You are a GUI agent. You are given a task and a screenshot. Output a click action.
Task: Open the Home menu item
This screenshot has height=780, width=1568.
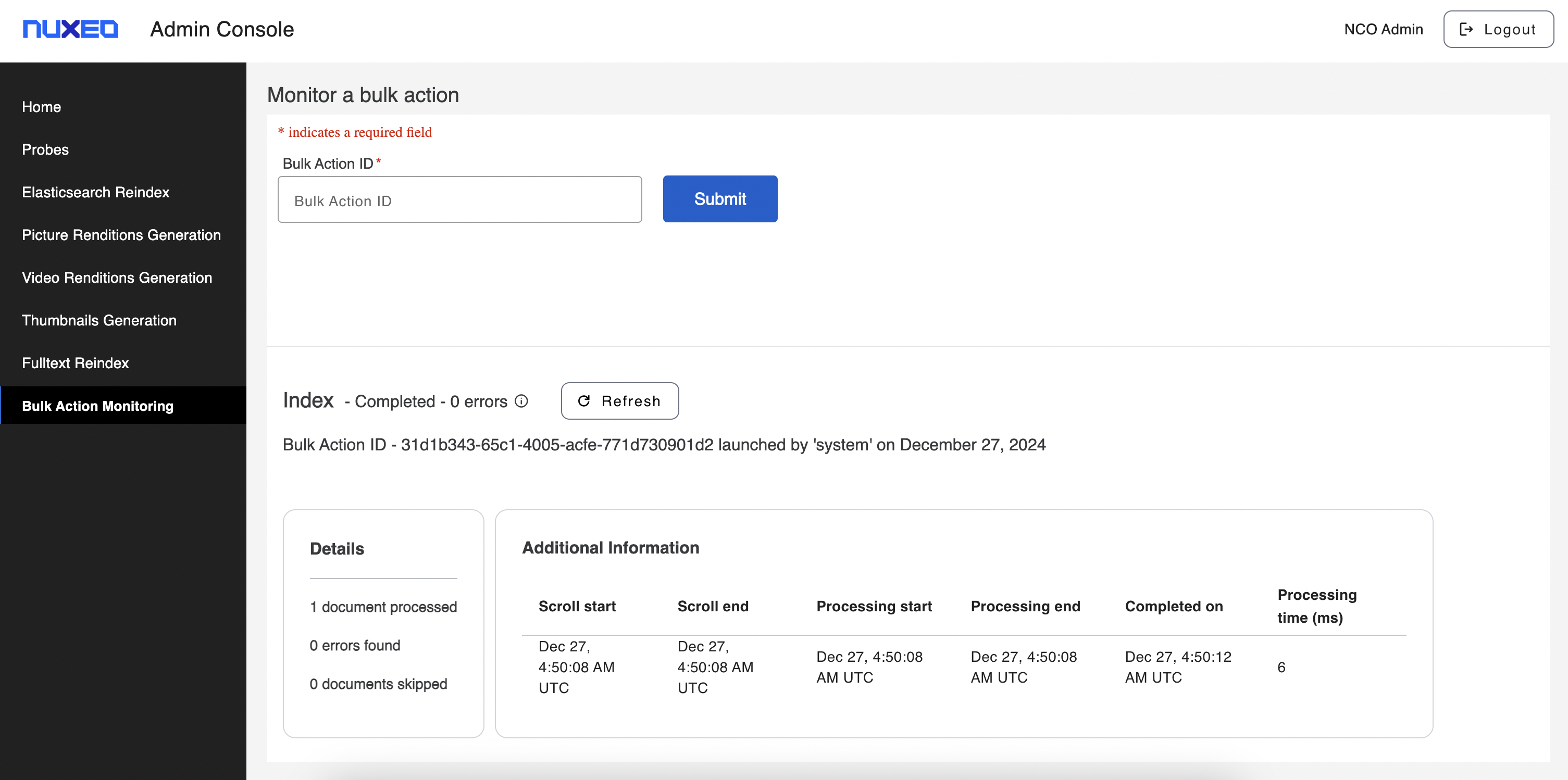coord(41,107)
